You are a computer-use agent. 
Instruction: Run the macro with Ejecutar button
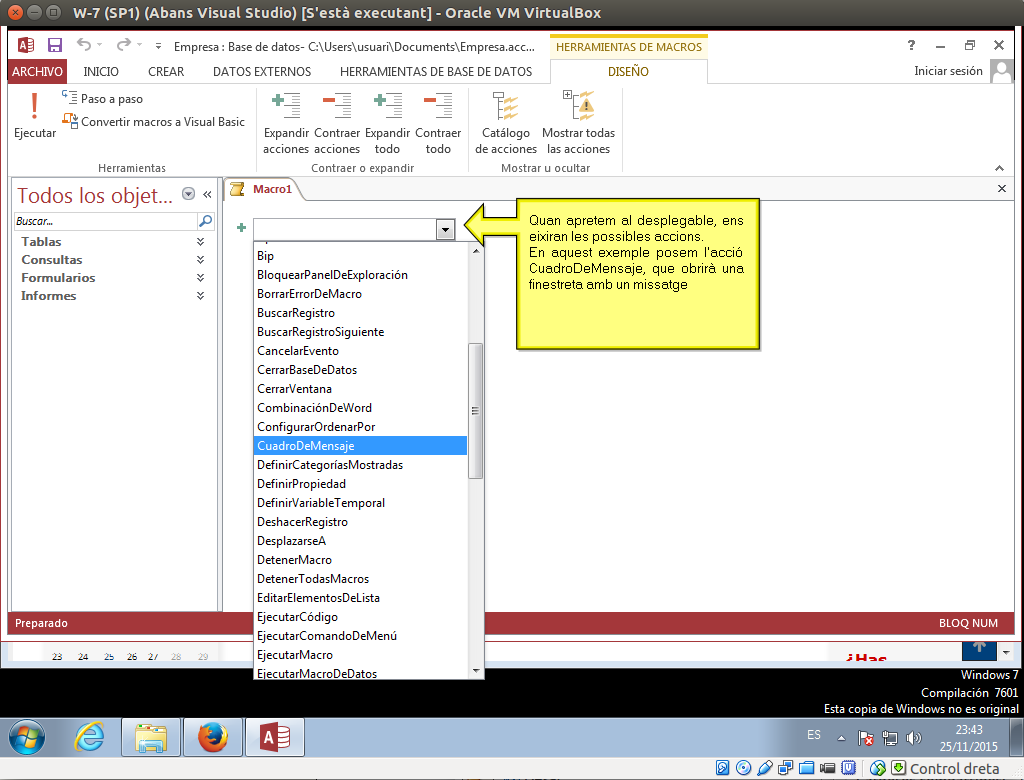[x=35, y=115]
